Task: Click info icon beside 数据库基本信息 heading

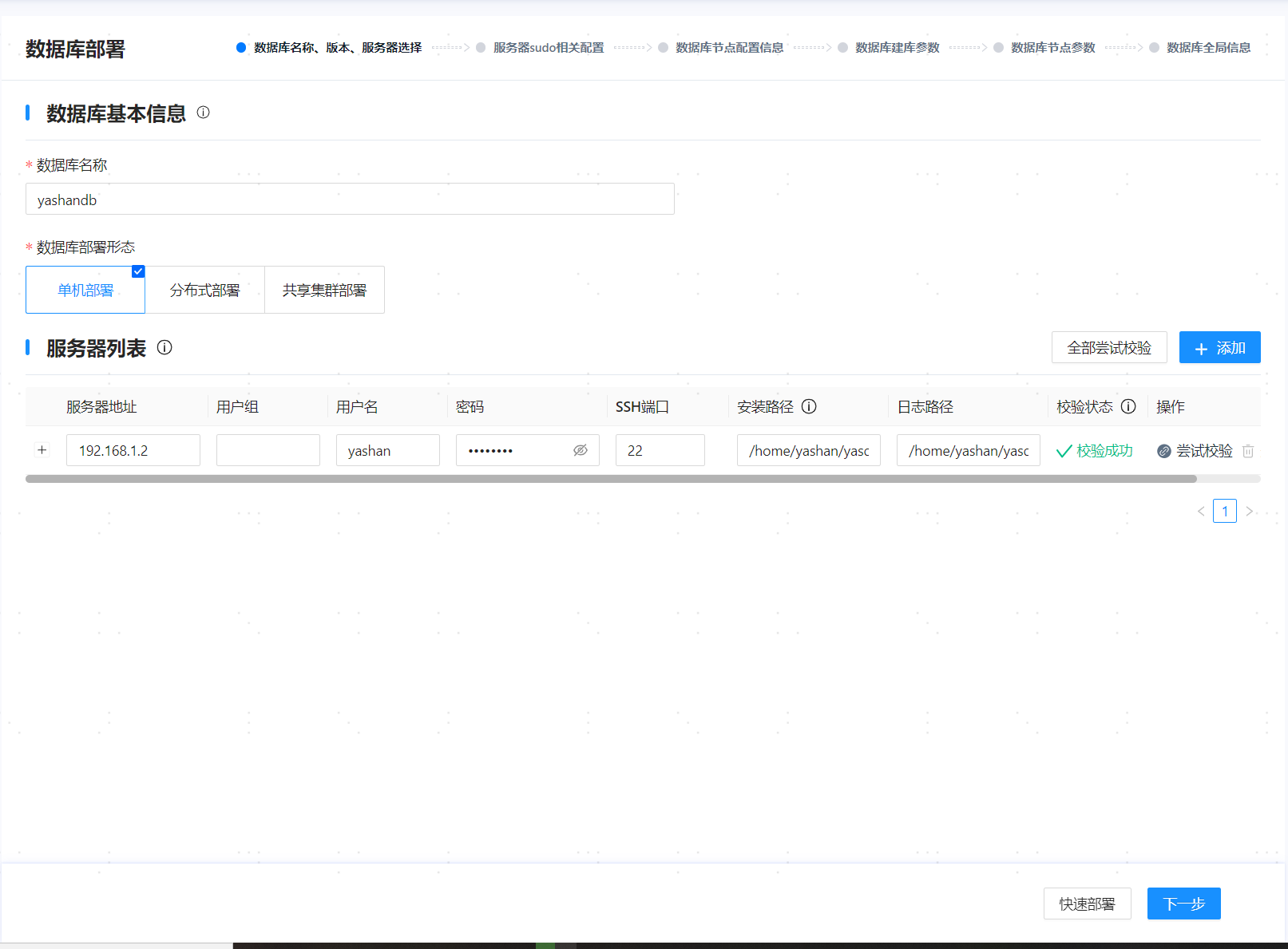Action: pyautogui.click(x=204, y=113)
